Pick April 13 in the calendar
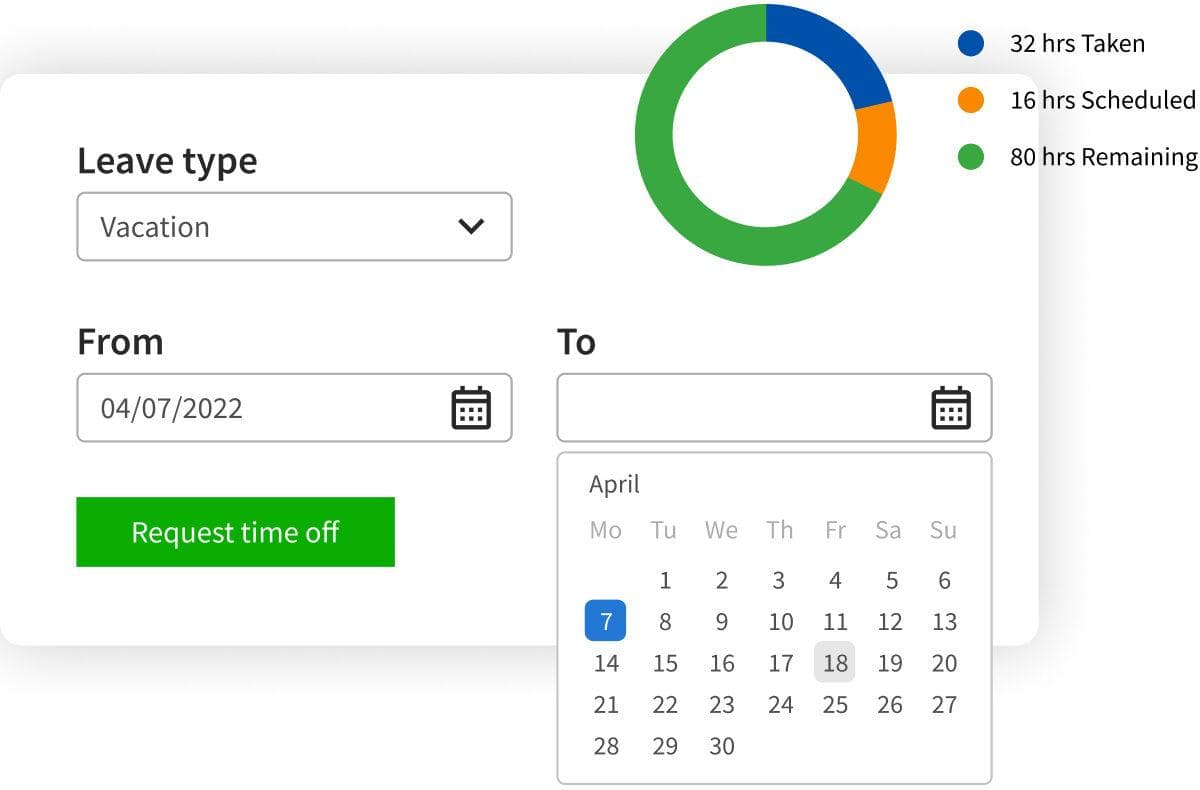This screenshot has height=790, width=1200. 944,621
